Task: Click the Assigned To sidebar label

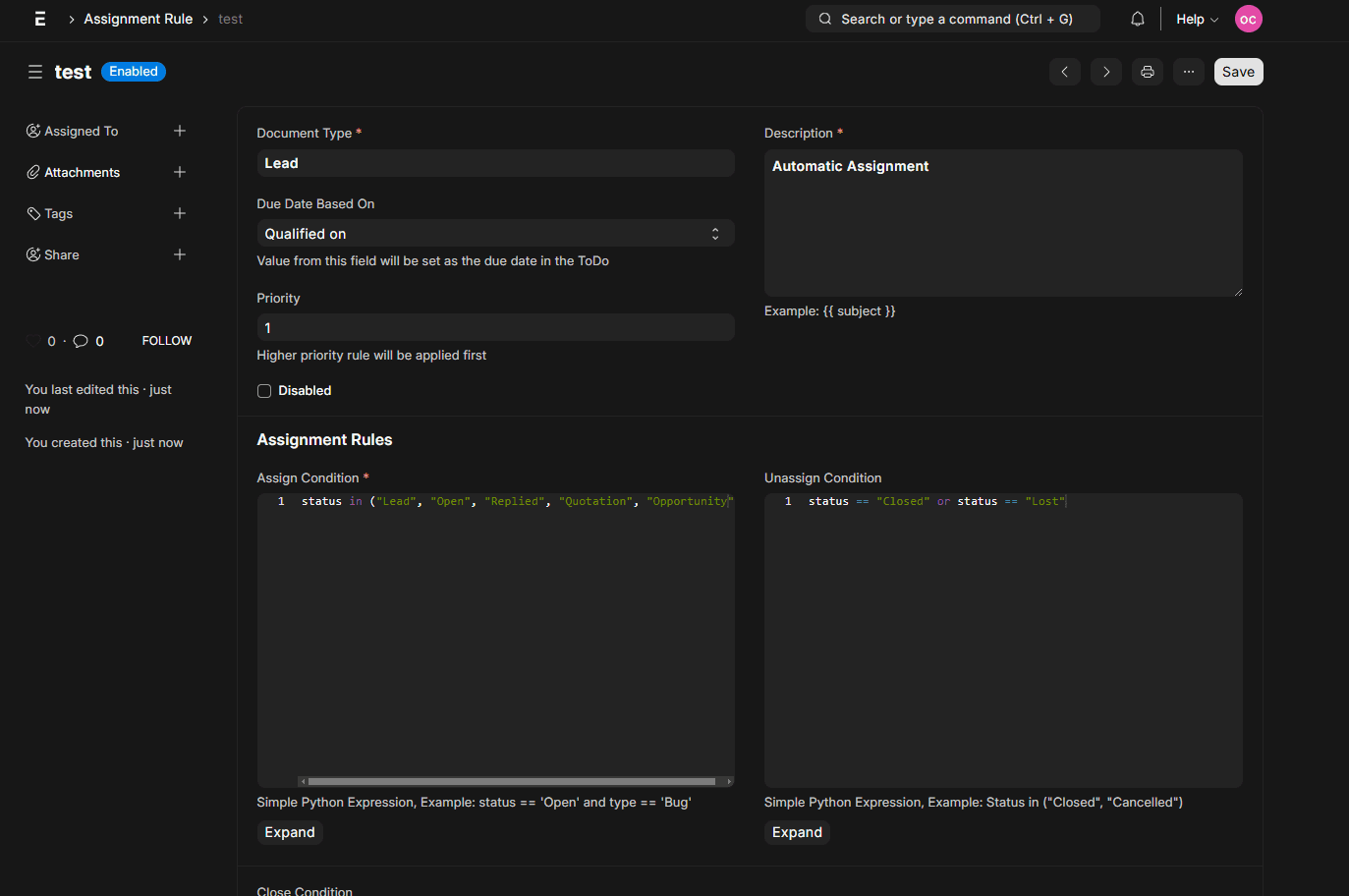Action: click(x=82, y=131)
